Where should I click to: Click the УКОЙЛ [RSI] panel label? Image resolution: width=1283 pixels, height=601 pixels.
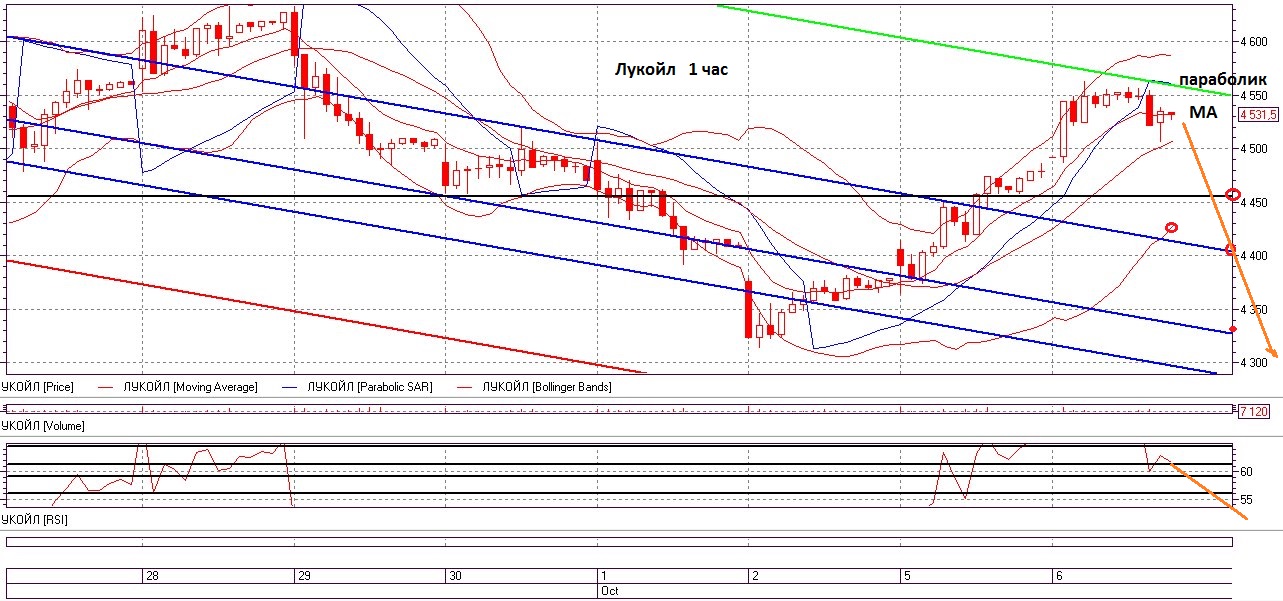[34, 521]
